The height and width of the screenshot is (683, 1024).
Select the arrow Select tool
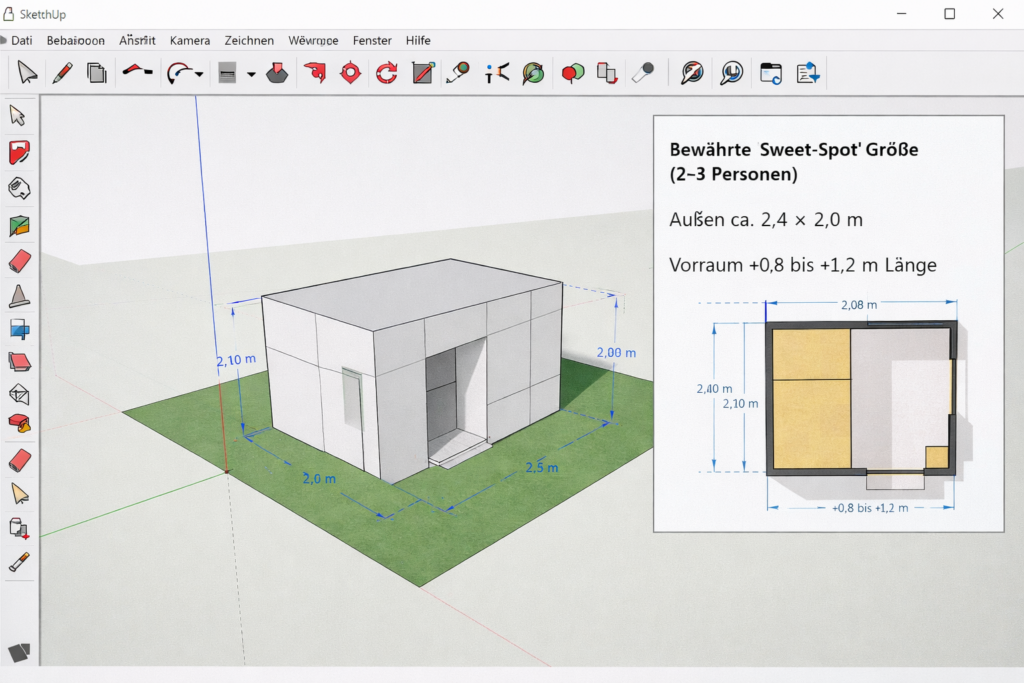click(27, 72)
